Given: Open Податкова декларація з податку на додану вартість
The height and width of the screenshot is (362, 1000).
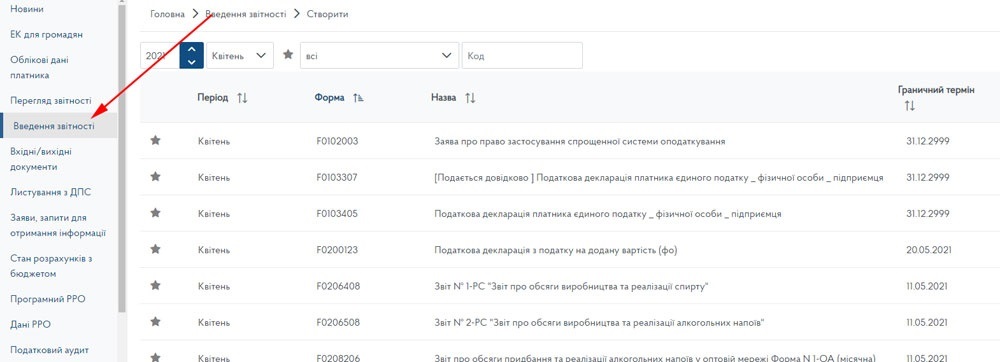Looking at the screenshot, I should pos(555,250).
